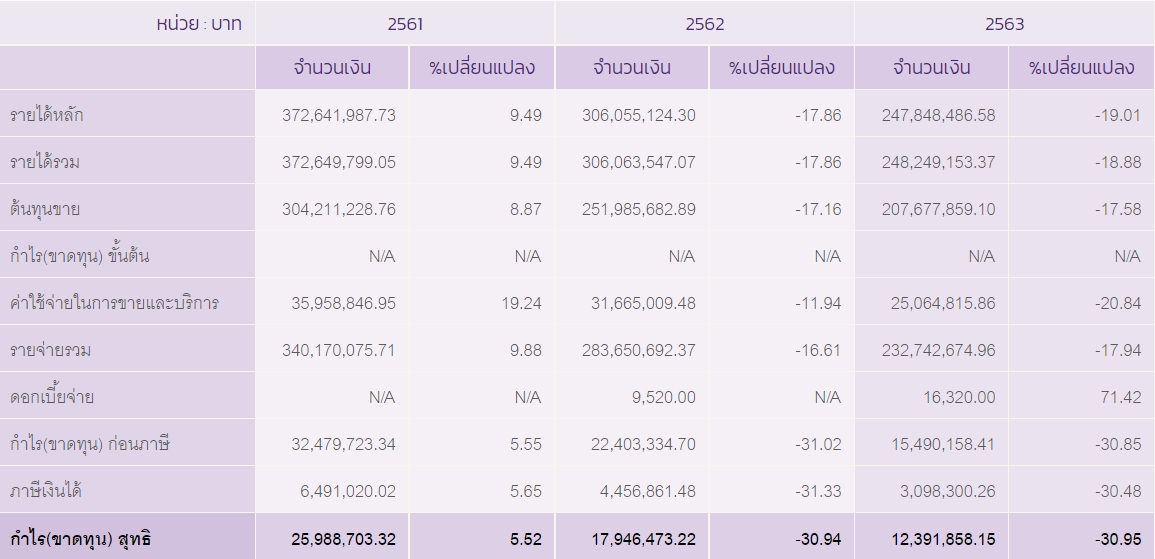
Task: Click the รายได้หลัก row label
Action: pos(46,115)
